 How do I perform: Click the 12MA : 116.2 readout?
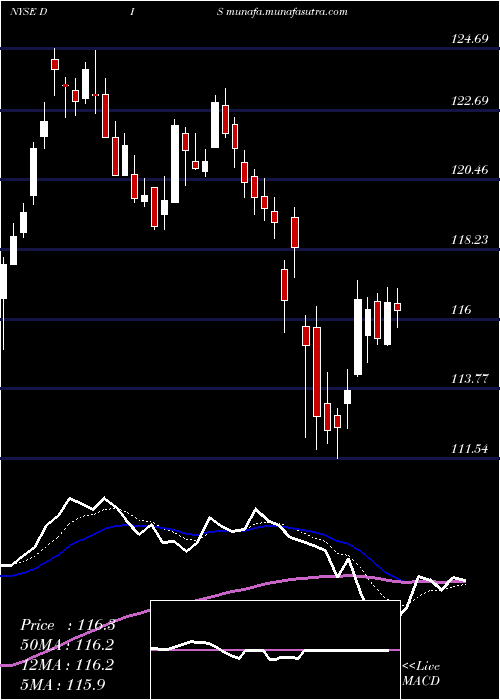coord(67,665)
